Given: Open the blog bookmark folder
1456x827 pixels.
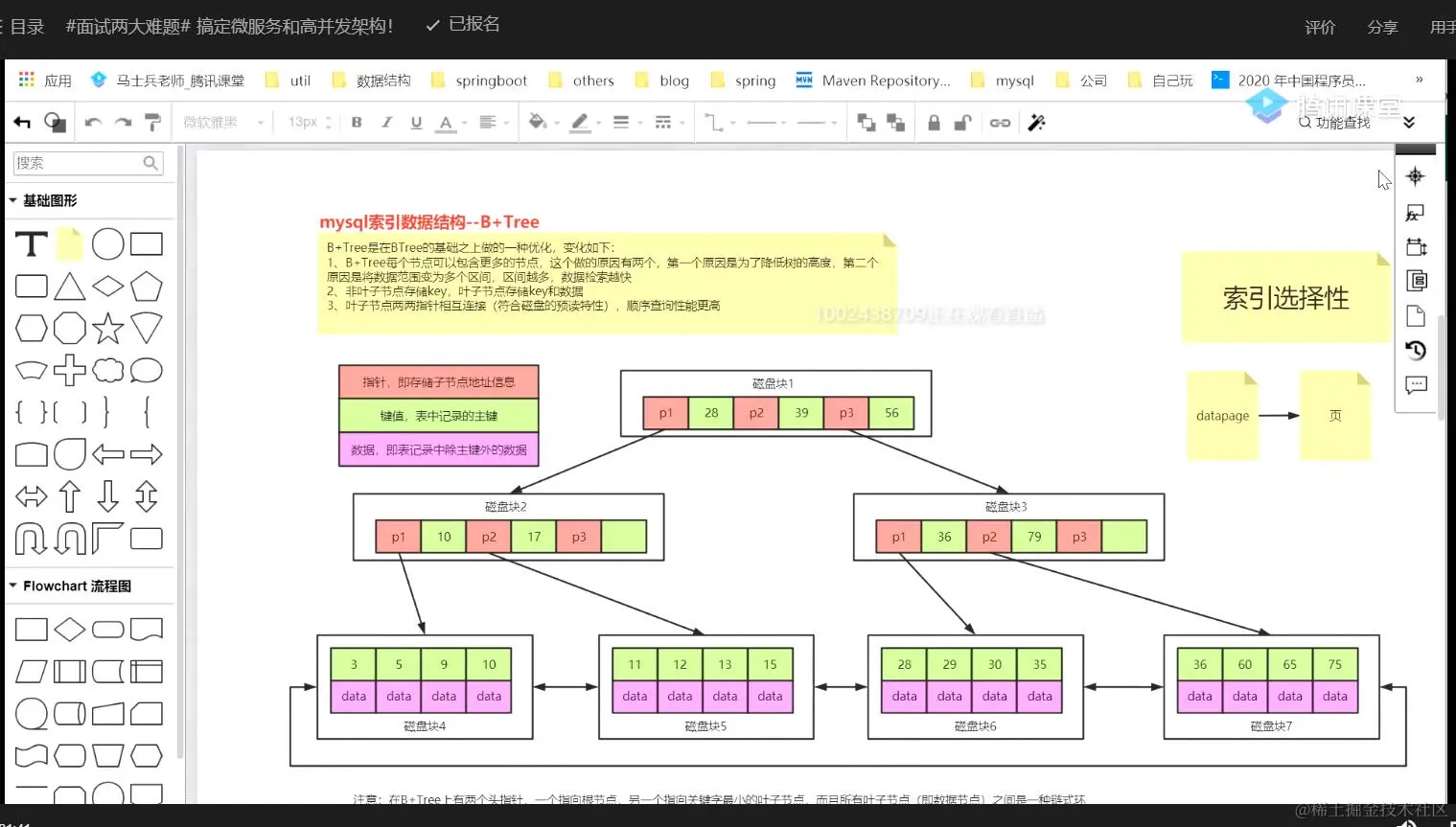Looking at the screenshot, I should pos(662,80).
